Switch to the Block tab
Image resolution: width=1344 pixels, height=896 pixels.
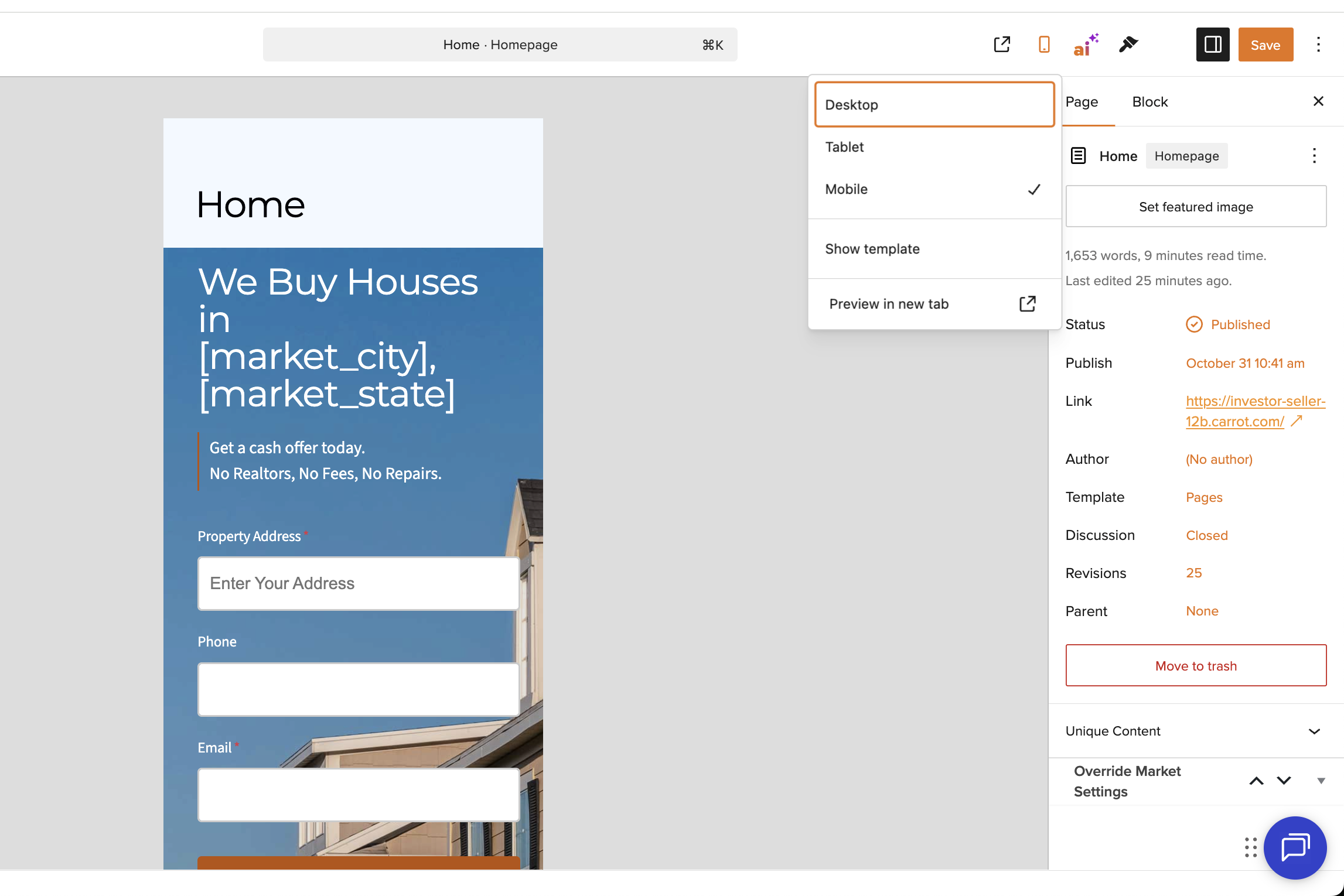click(x=1149, y=102)
